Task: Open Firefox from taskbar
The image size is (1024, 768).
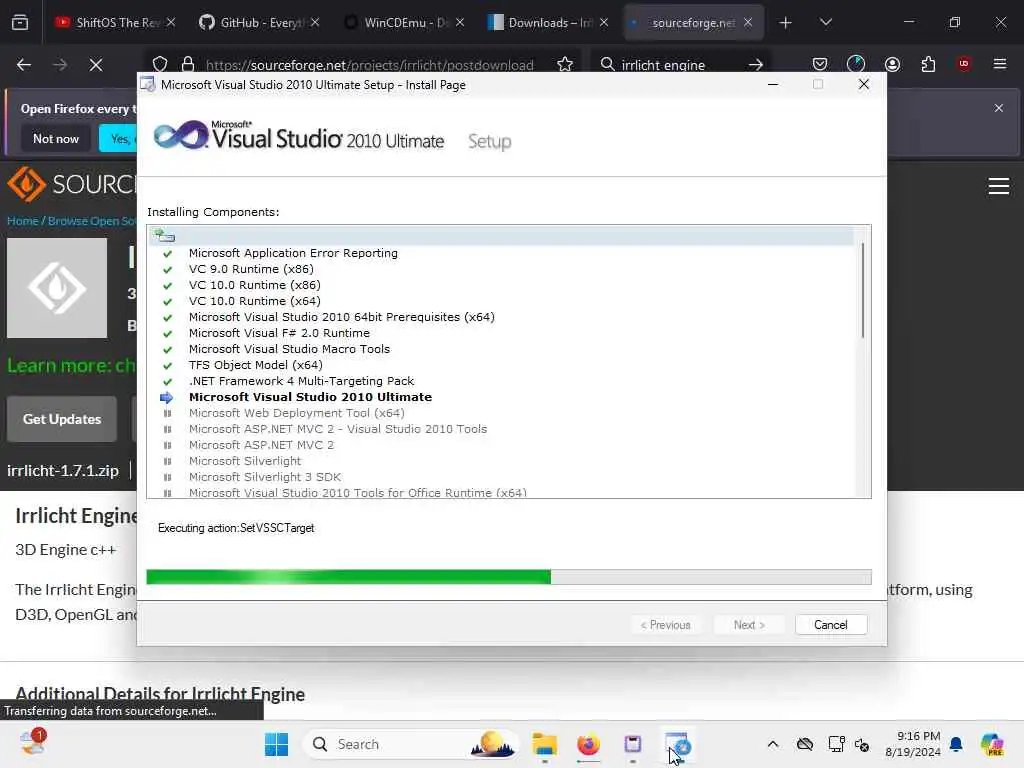Action: 588,744
